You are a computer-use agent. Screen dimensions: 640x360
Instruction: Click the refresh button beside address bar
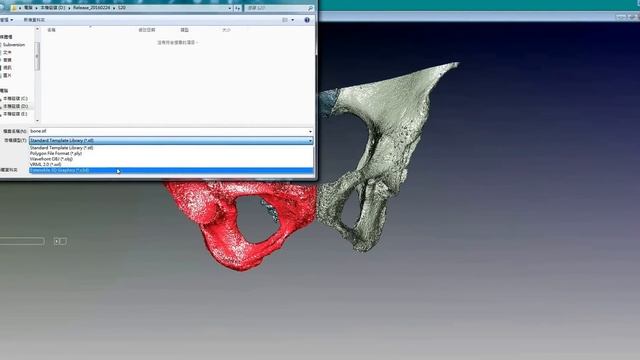click(x=238, y=8)
